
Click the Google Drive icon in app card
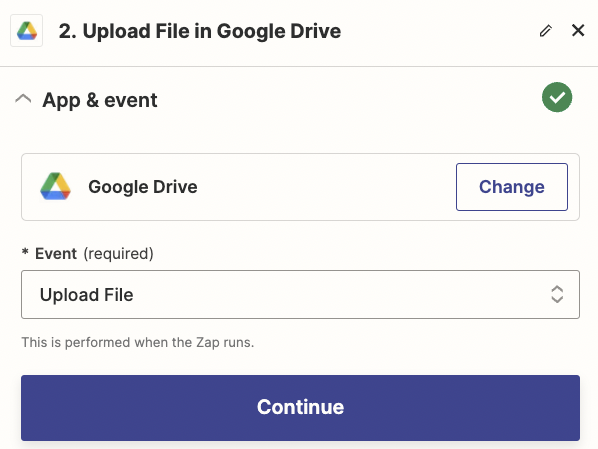click(x=55, y=187)
